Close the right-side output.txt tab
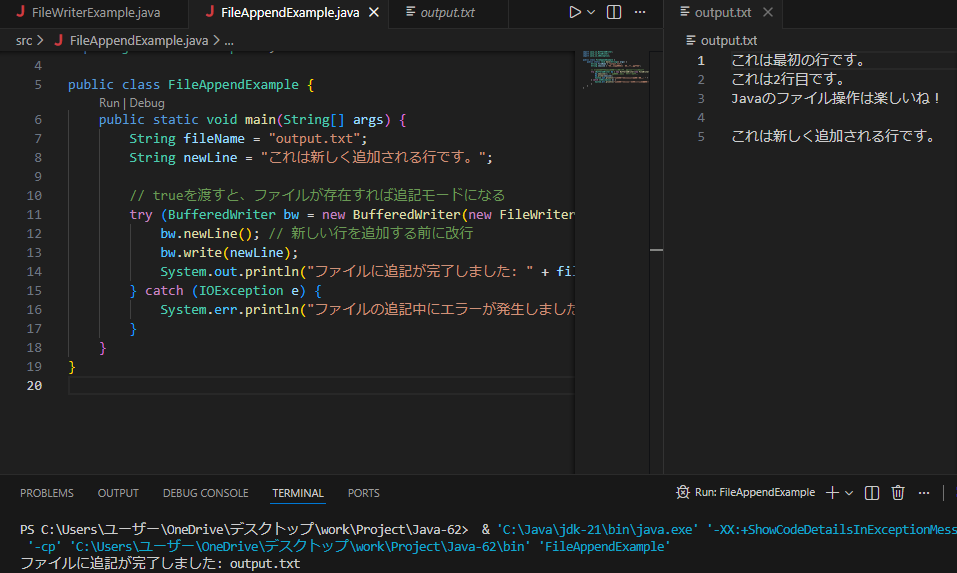This screenshot has height=573, width=957. (768, 13)
